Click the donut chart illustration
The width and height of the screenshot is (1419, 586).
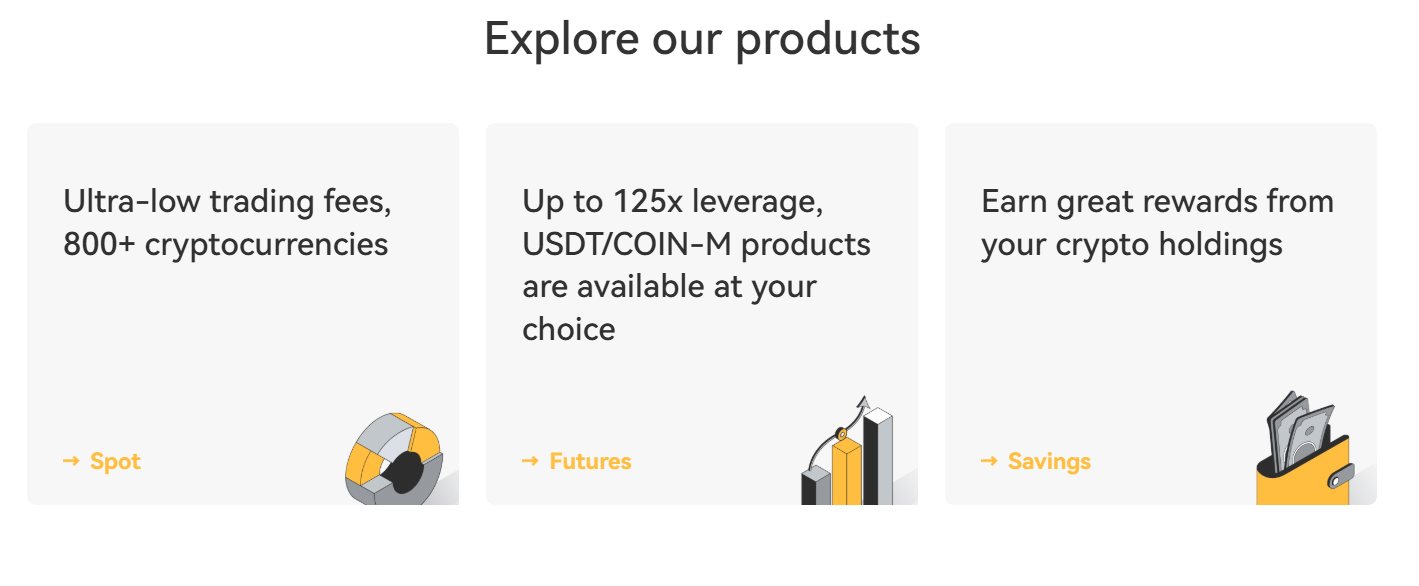394,459
